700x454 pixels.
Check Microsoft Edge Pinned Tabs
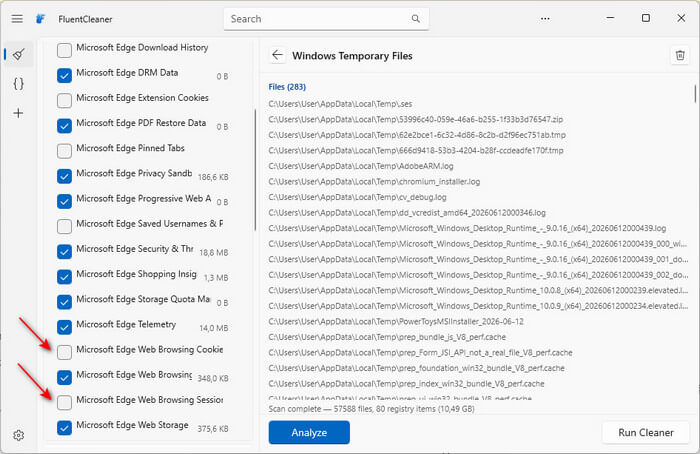(64, 151)
